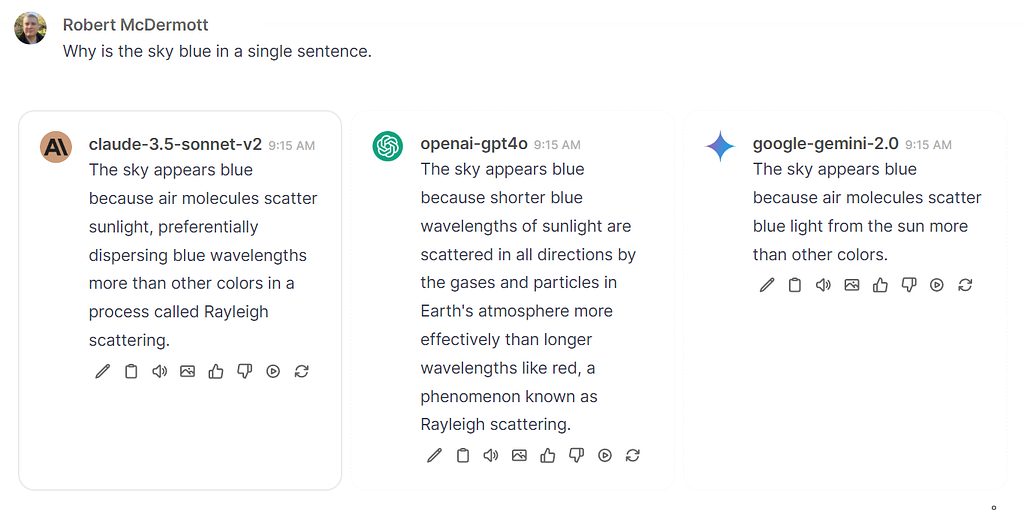Image resolution: width=1024 pixels, height=510 pixels.
Task: Edit the claude-3.5-sonnet-v2 response with pencil icon
Action: [x=103, y=372]
